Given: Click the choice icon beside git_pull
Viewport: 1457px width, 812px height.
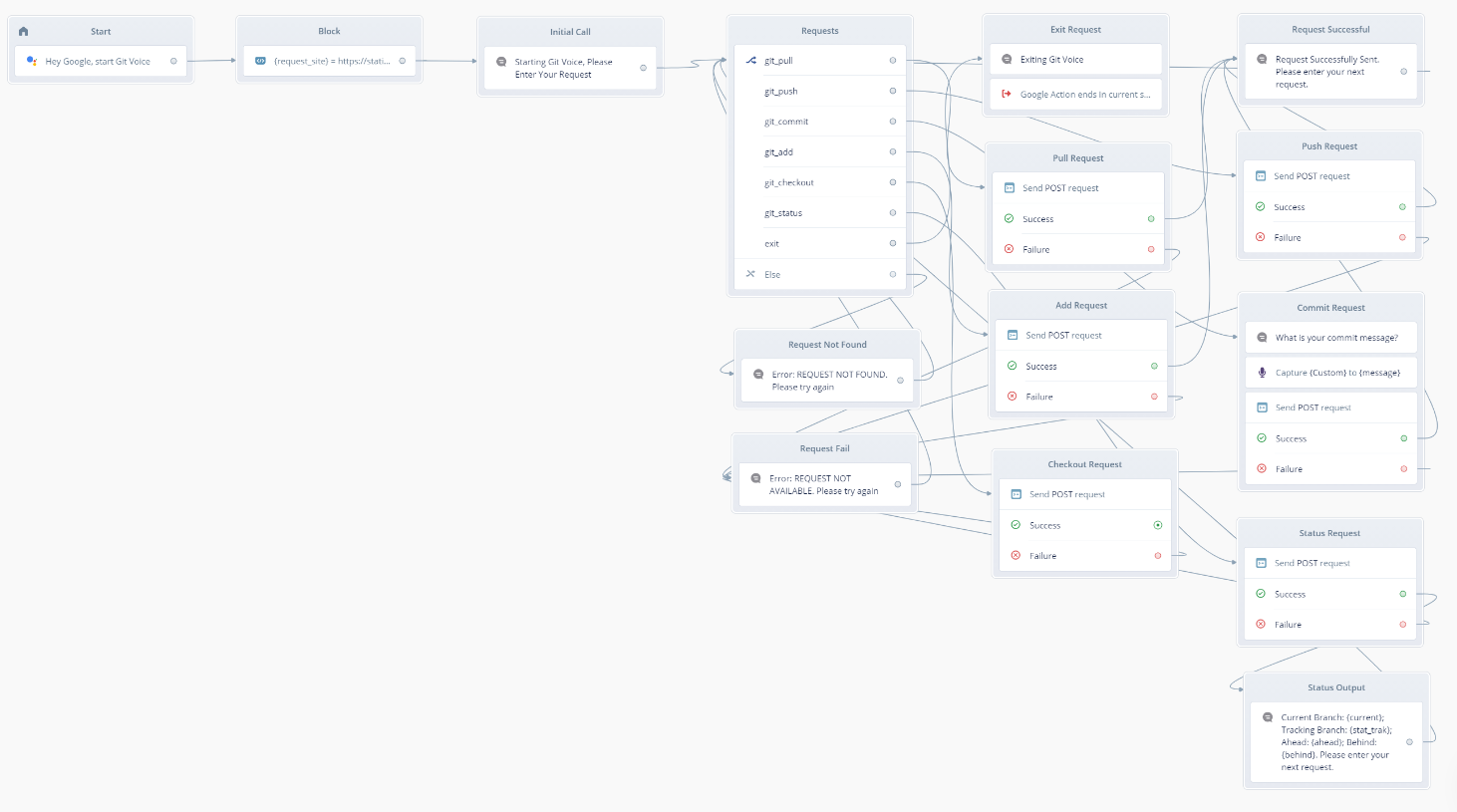Looking at the screenshot, I should tap(750, 61).
